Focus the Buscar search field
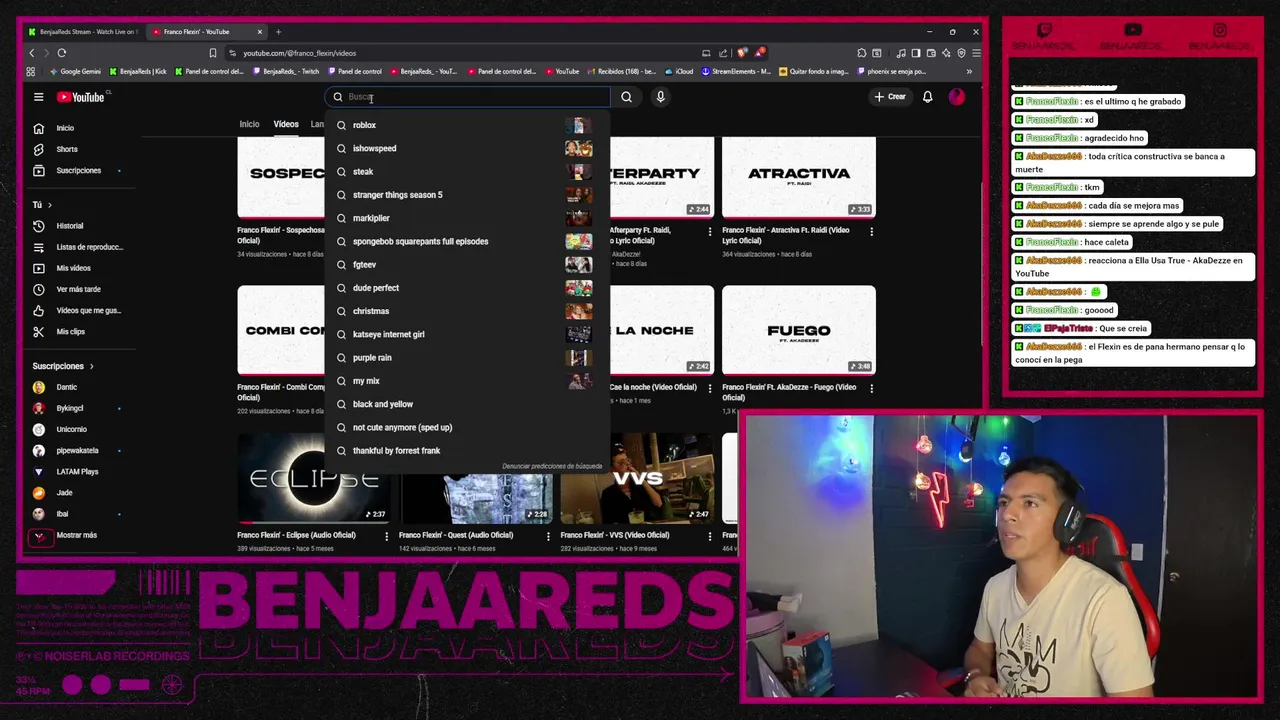This screenshot has height=720, width=1280. pyautogui.click(x=467, y=97)
